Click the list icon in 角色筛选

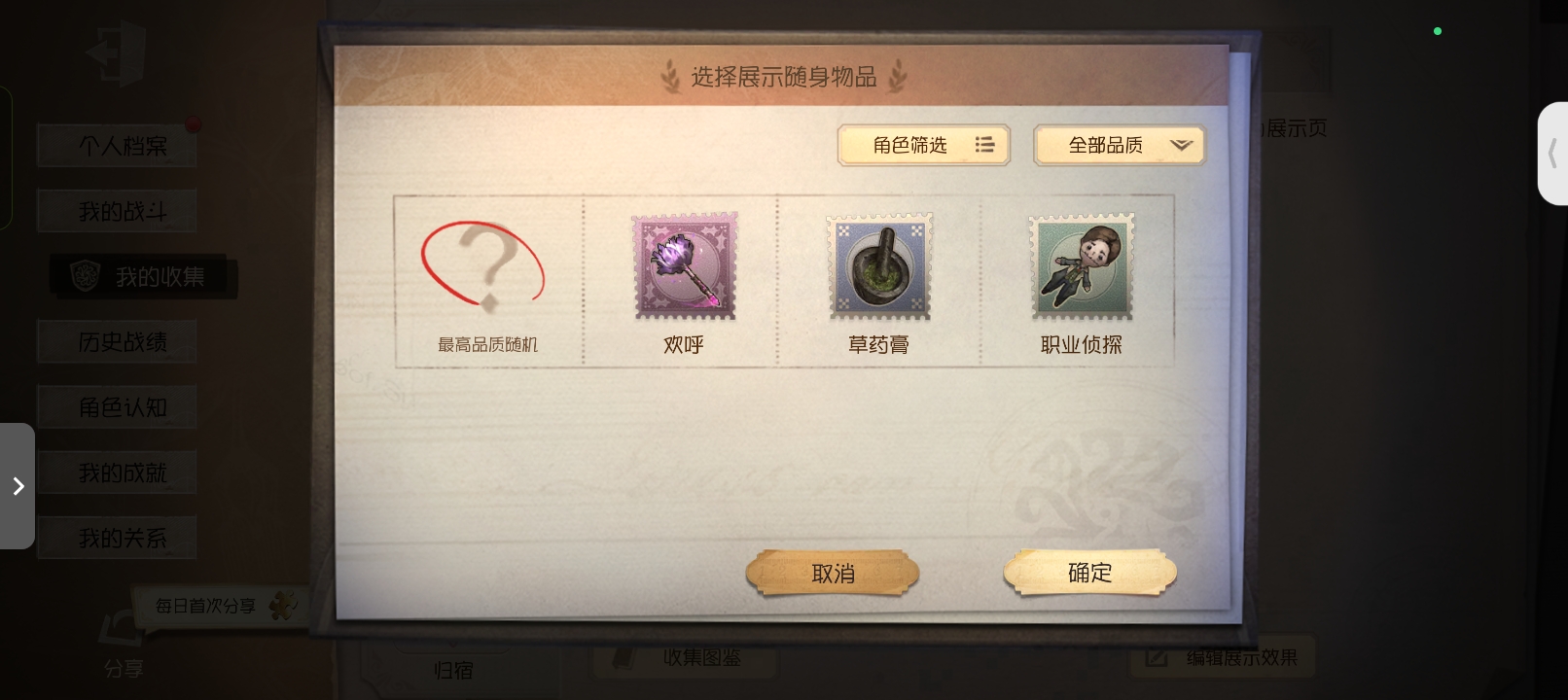[984, 145]
